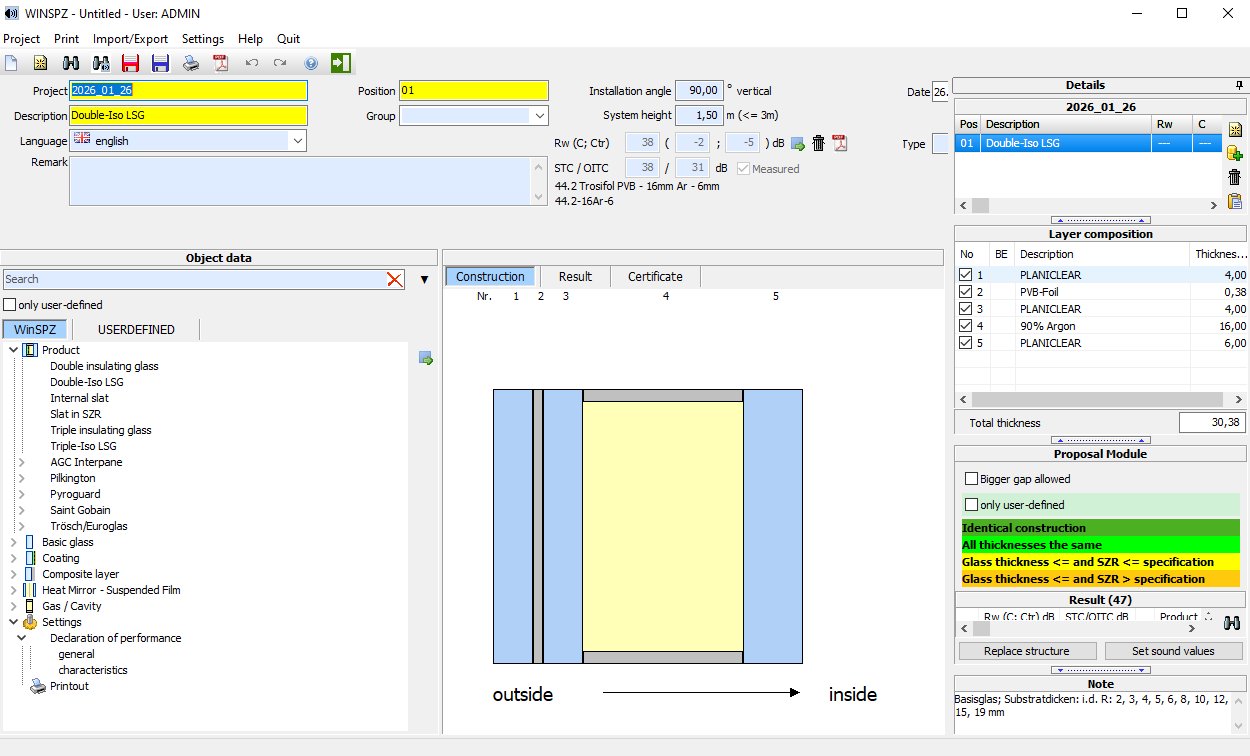Click the paste clipboard icon in Details

click(1235, 201)
